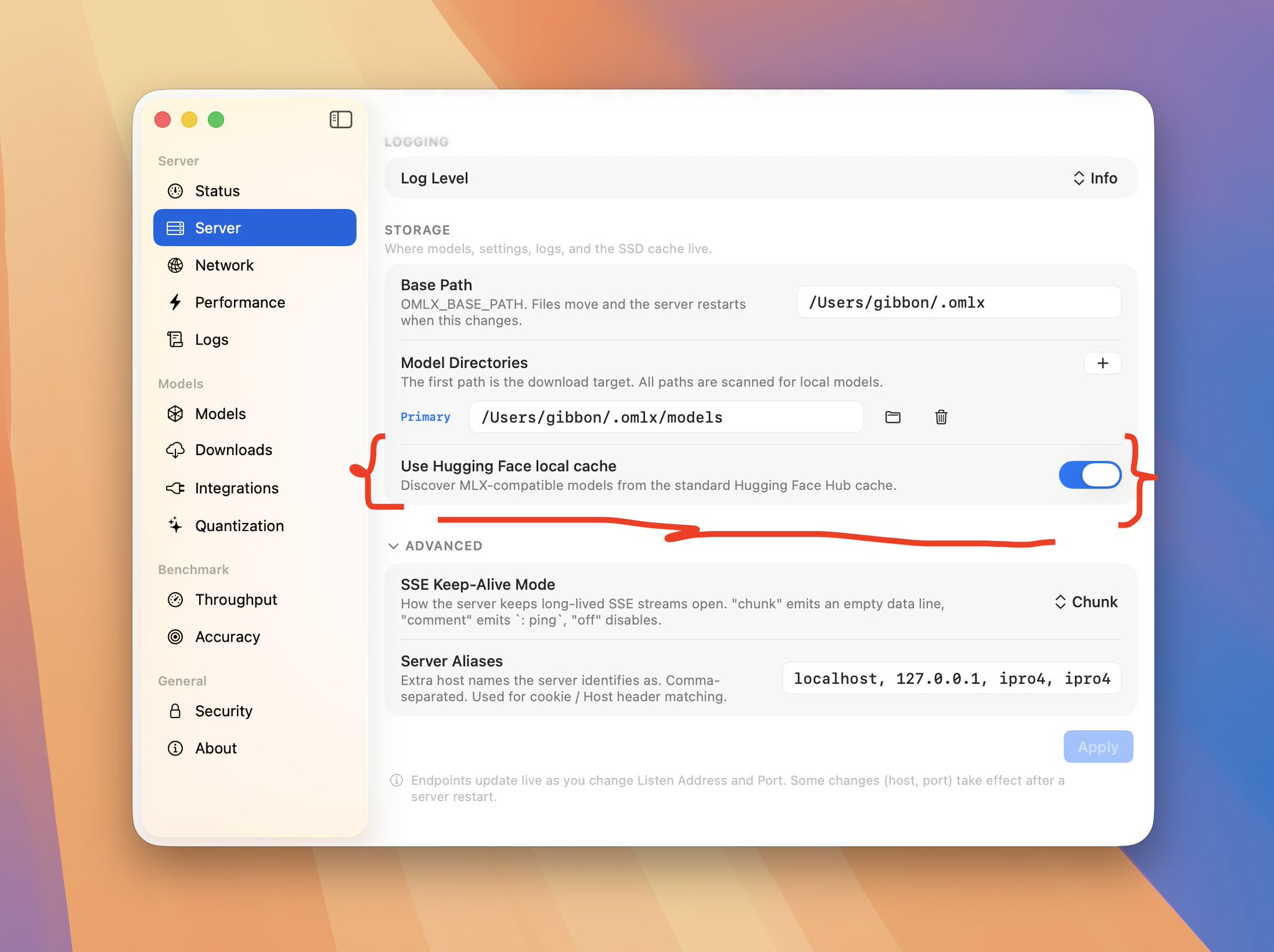Open the About page
The image size is (1274, 952).
point(254,748)
